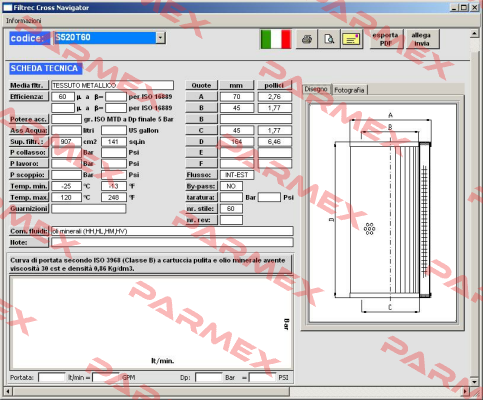Click the quote D pollici field 6,46
This screenshot has height=400, width=483.
tap(275, 142)
